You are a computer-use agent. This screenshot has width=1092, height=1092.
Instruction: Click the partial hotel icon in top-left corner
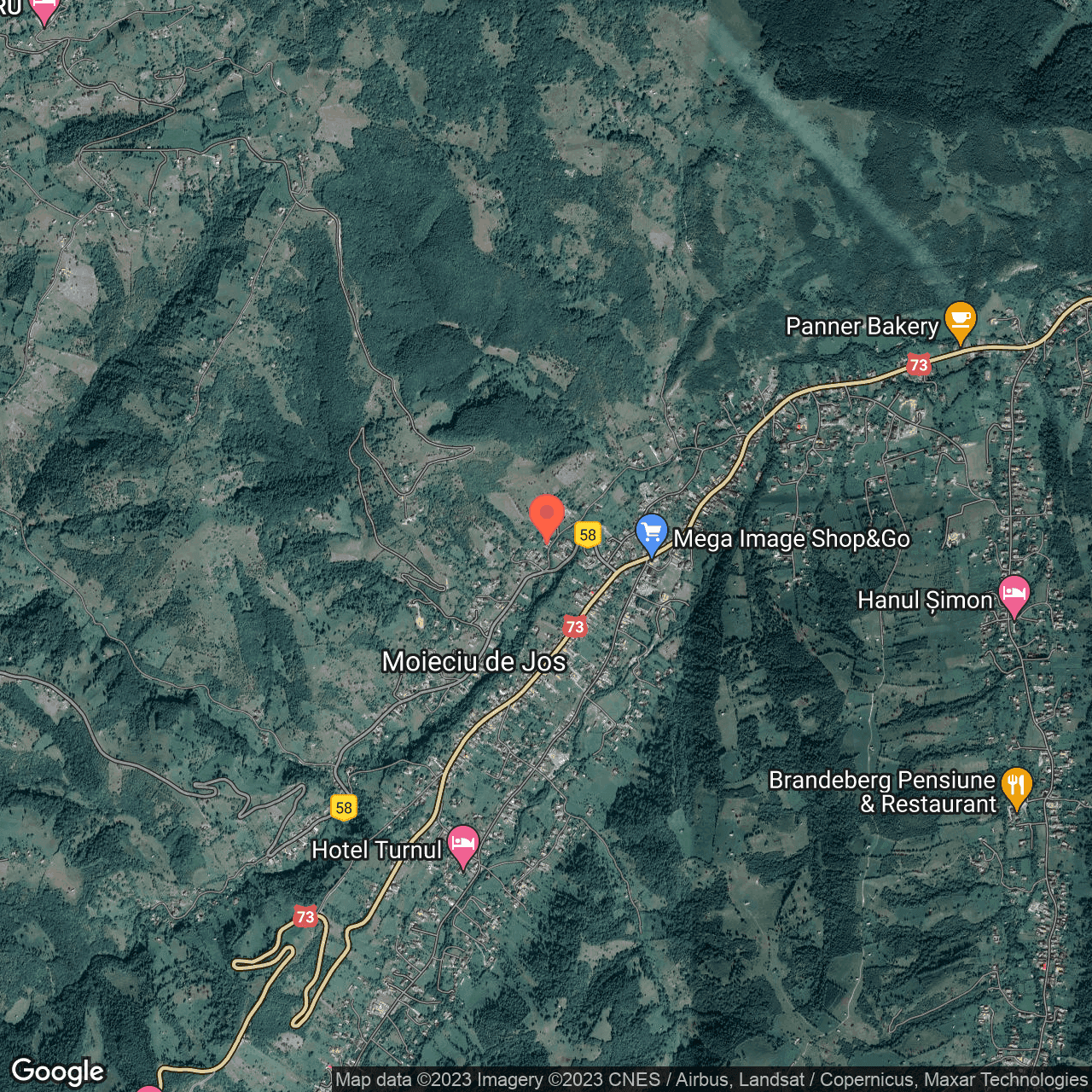click(x=44, y=10)
